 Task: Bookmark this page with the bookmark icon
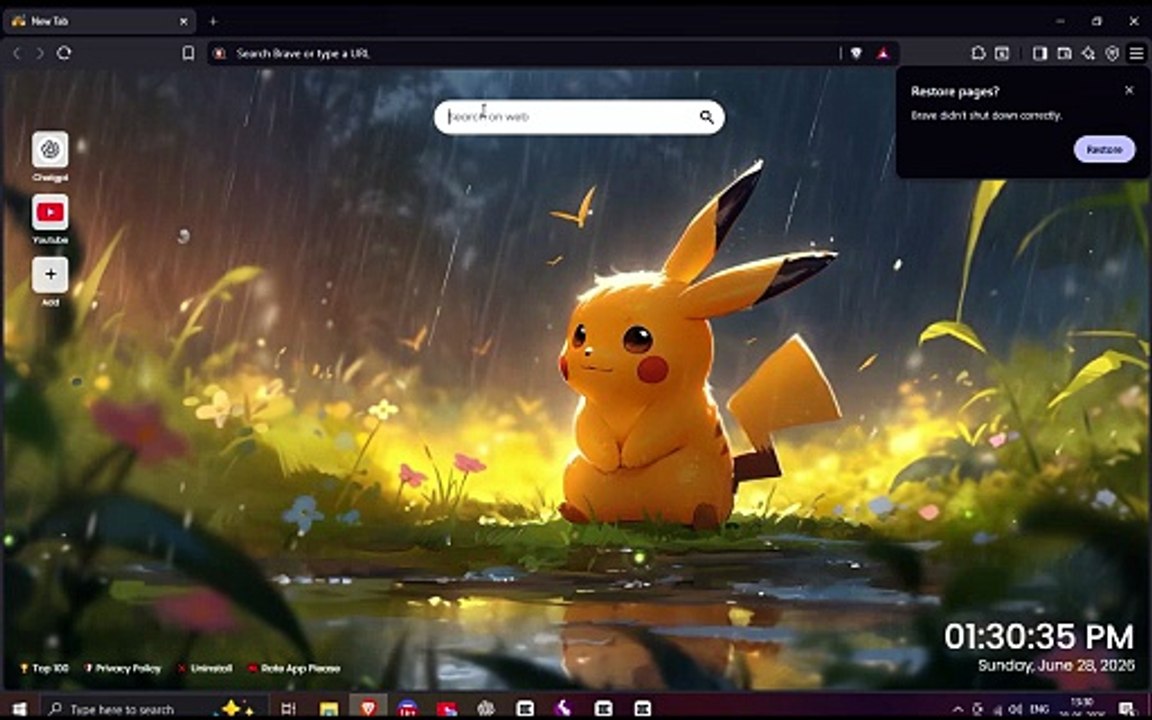click(189, 53)
